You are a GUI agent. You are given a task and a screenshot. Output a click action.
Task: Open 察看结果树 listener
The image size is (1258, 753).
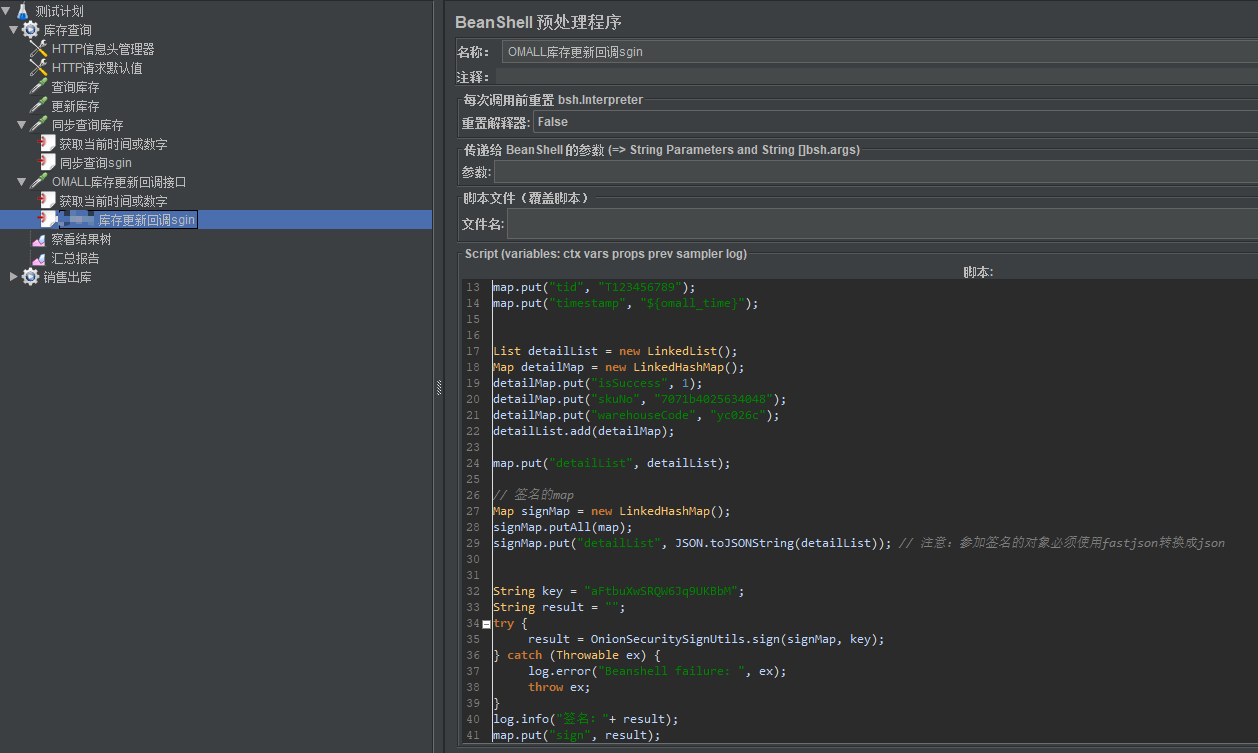click(81, 239)
